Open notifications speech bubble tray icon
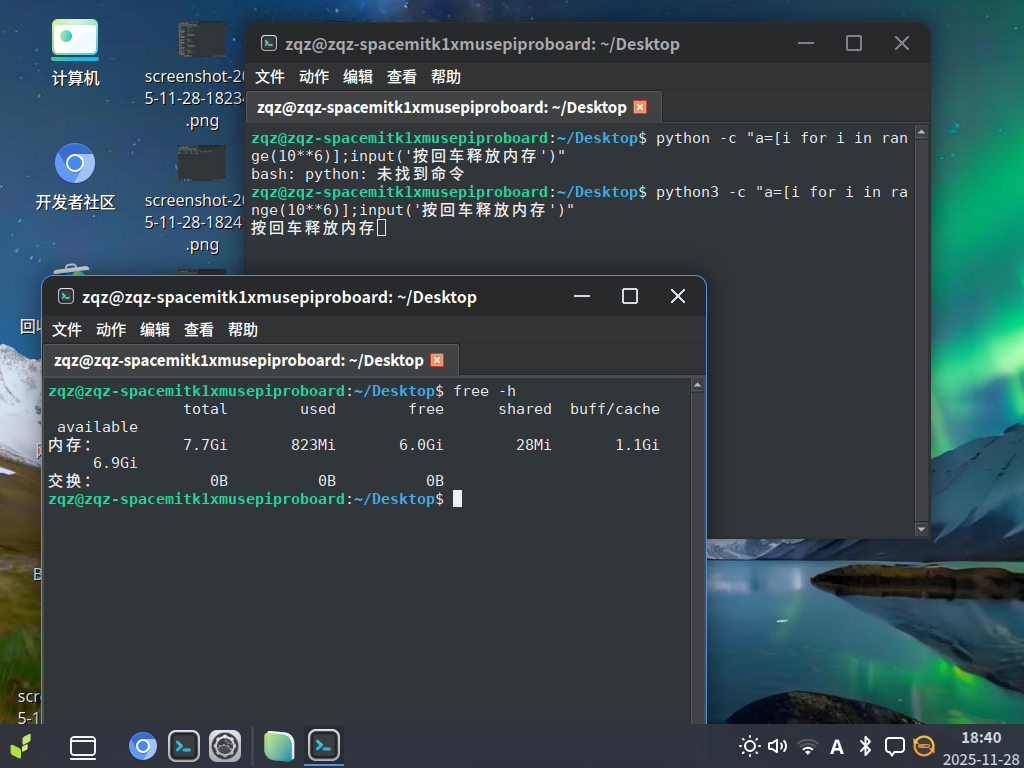1024x768 pixels. (894, 746)
